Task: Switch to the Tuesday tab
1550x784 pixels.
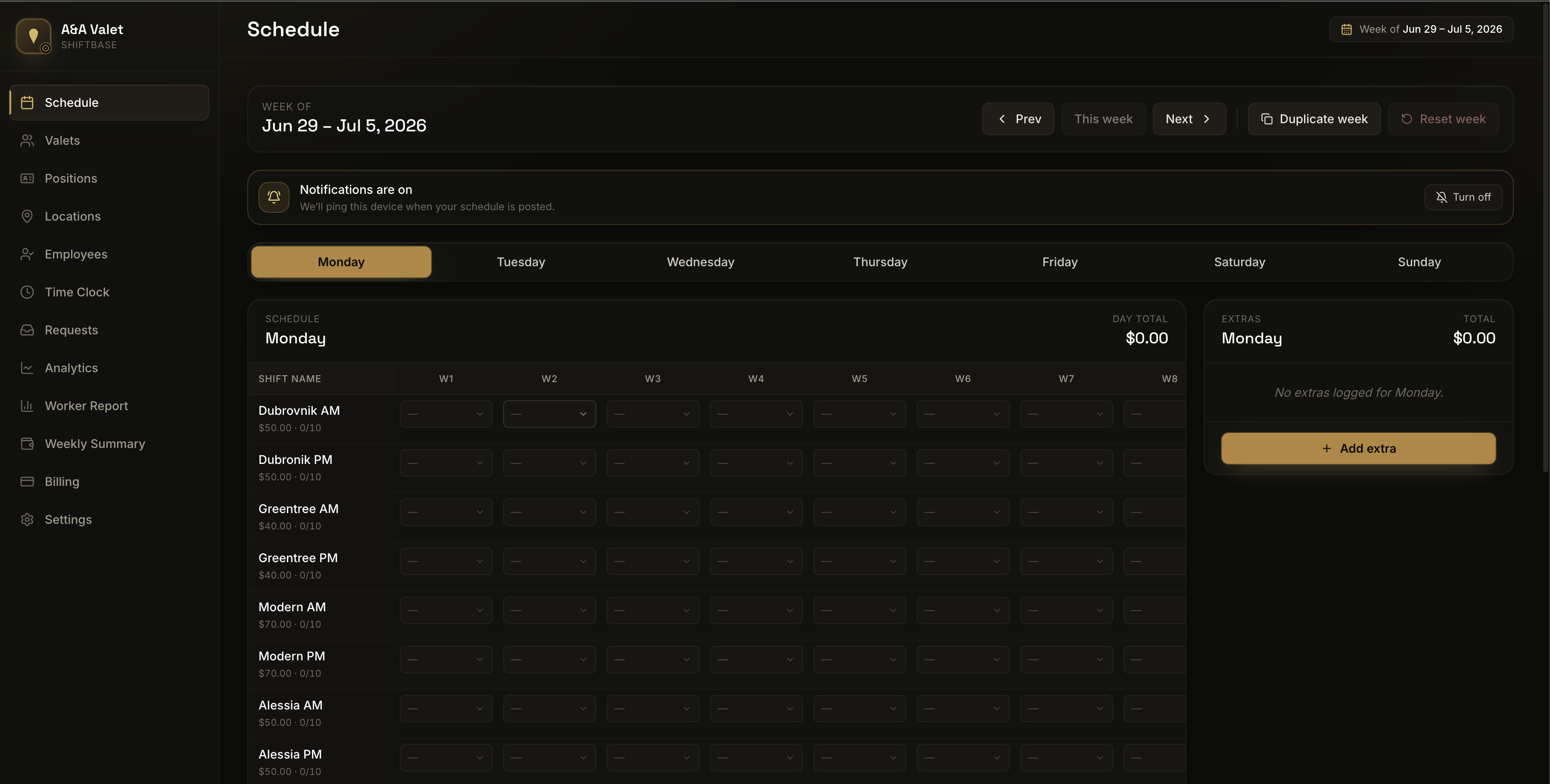Action: pyautogui.click(x=521, y=262)
